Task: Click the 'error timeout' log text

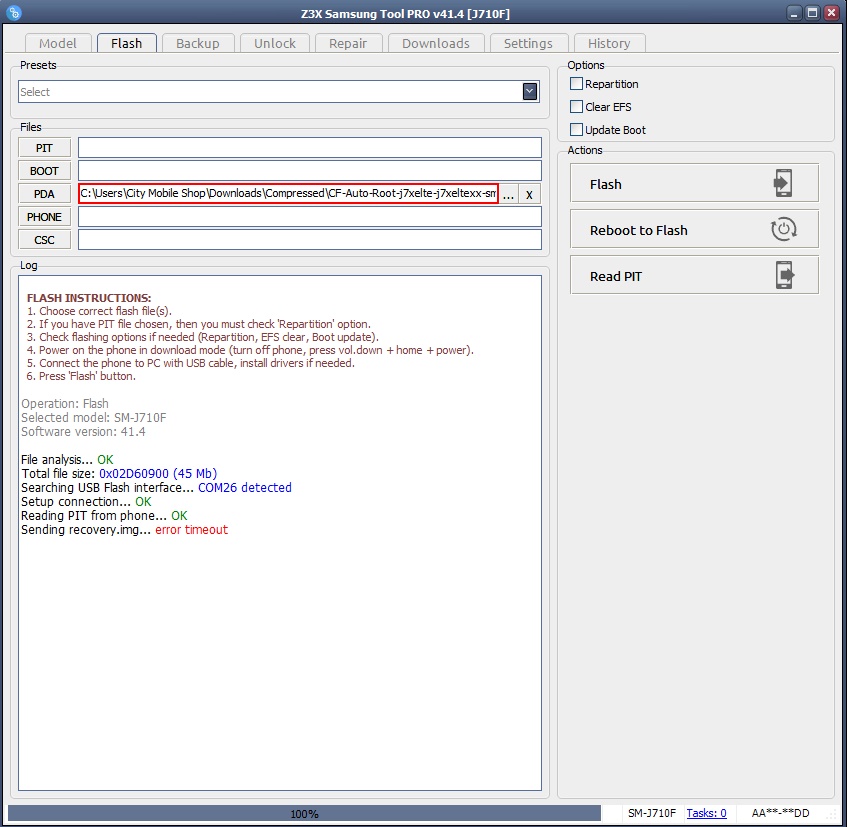Action: point(192,530)
